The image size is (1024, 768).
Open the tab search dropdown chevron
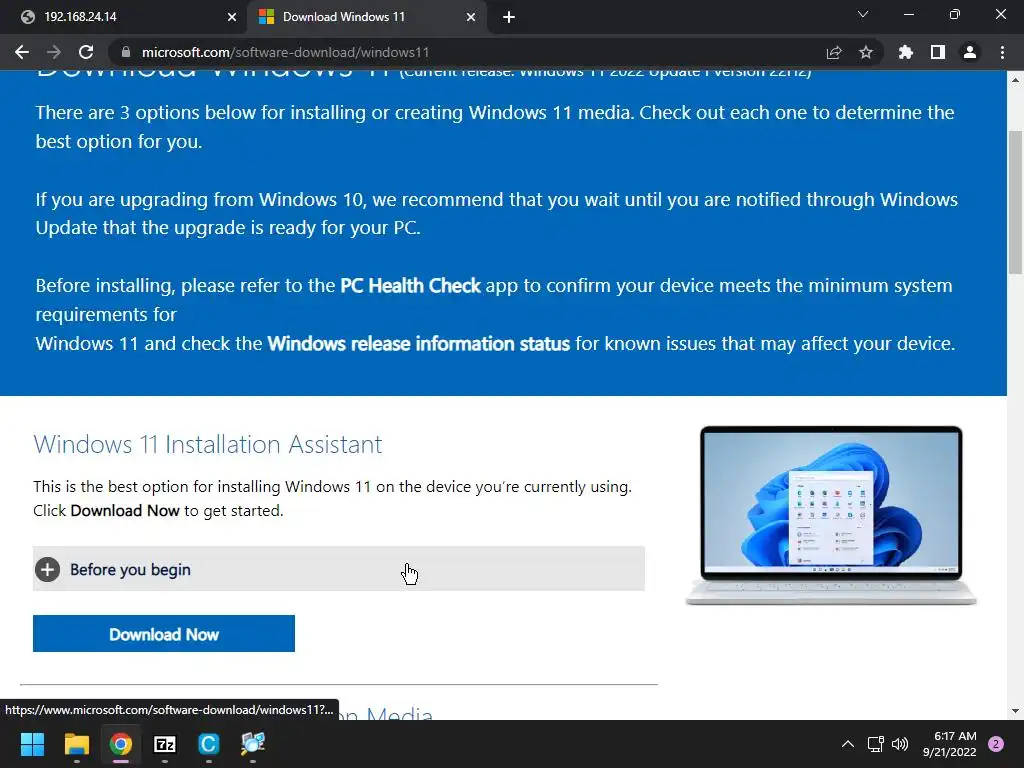(863, 14)
